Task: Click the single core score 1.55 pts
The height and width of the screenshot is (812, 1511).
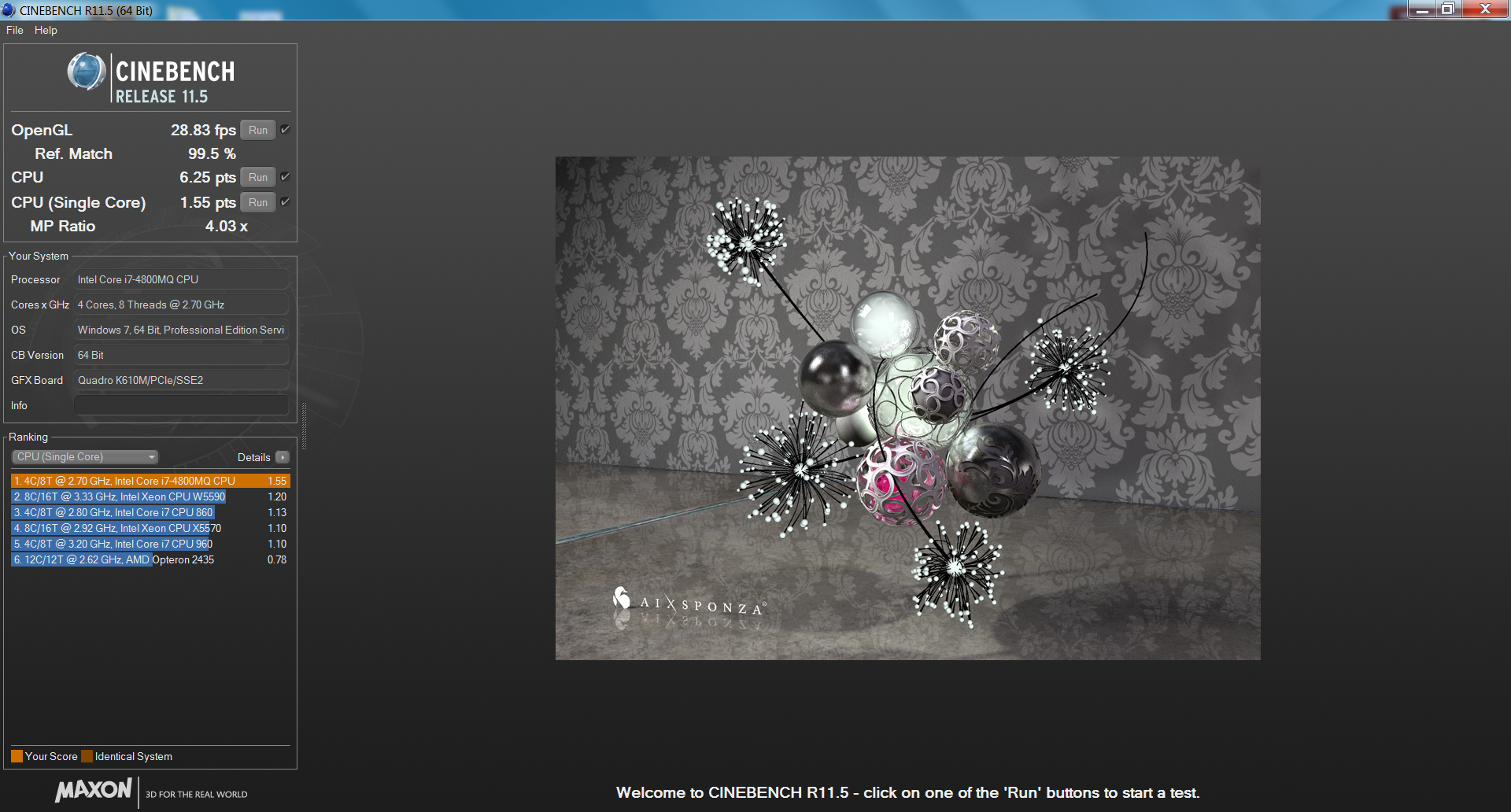Action: pyautogui.click(x=208, y=202)
